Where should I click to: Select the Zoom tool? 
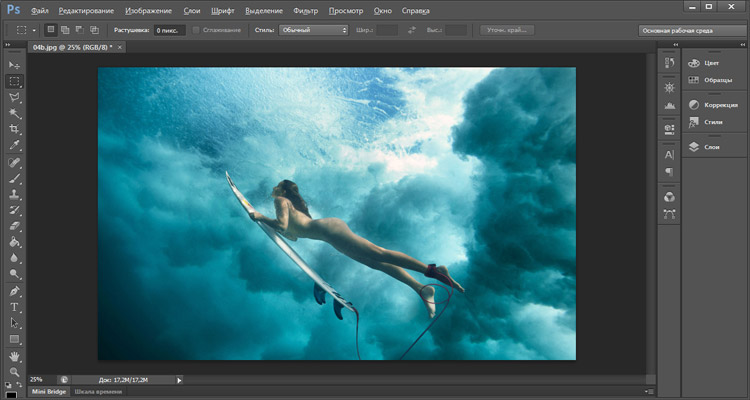pos(14,372)
